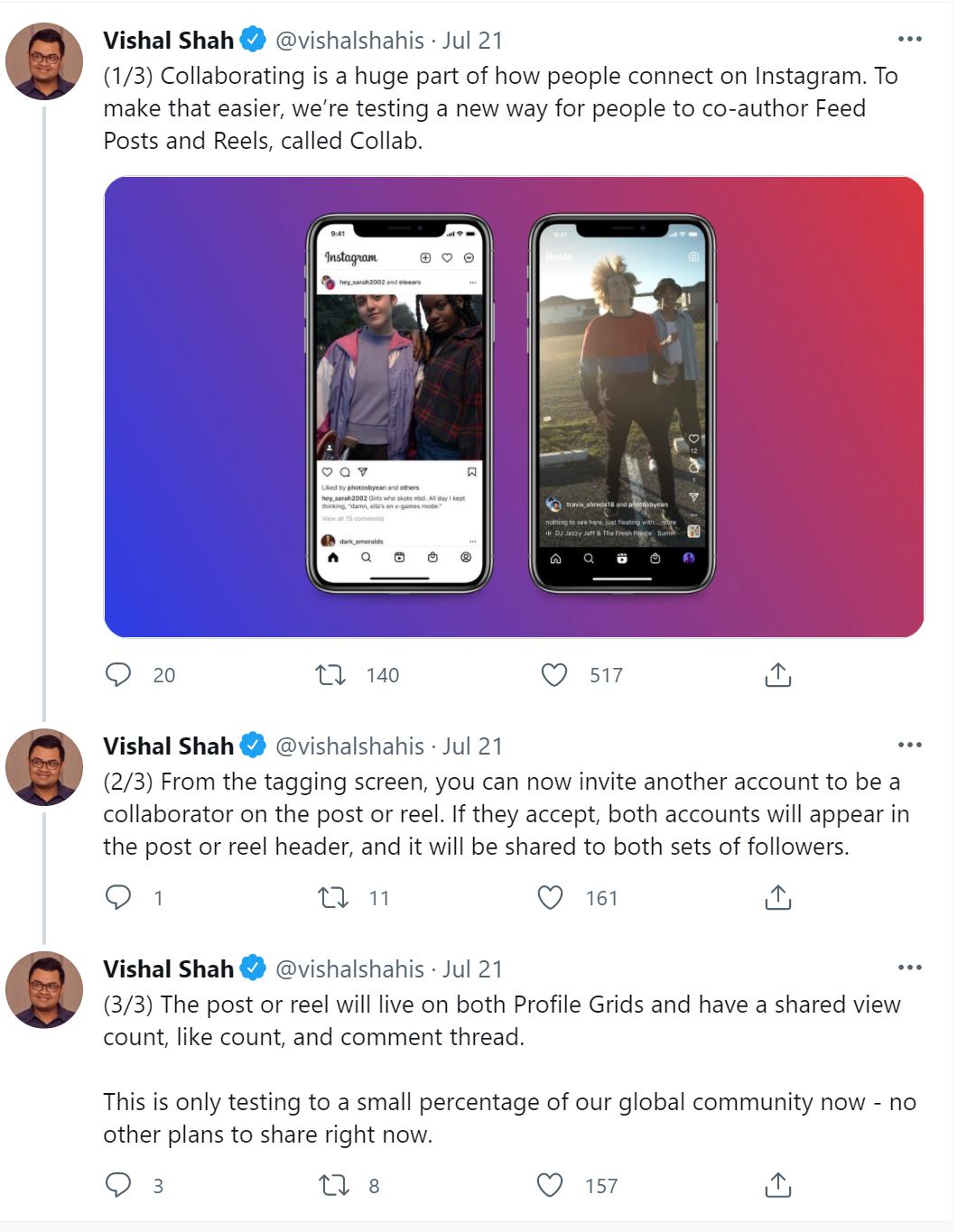The image size is (976, 1232).
Task: Click Vishal Shah's avatar on the first tweet
Action: (x=44, y=61)
